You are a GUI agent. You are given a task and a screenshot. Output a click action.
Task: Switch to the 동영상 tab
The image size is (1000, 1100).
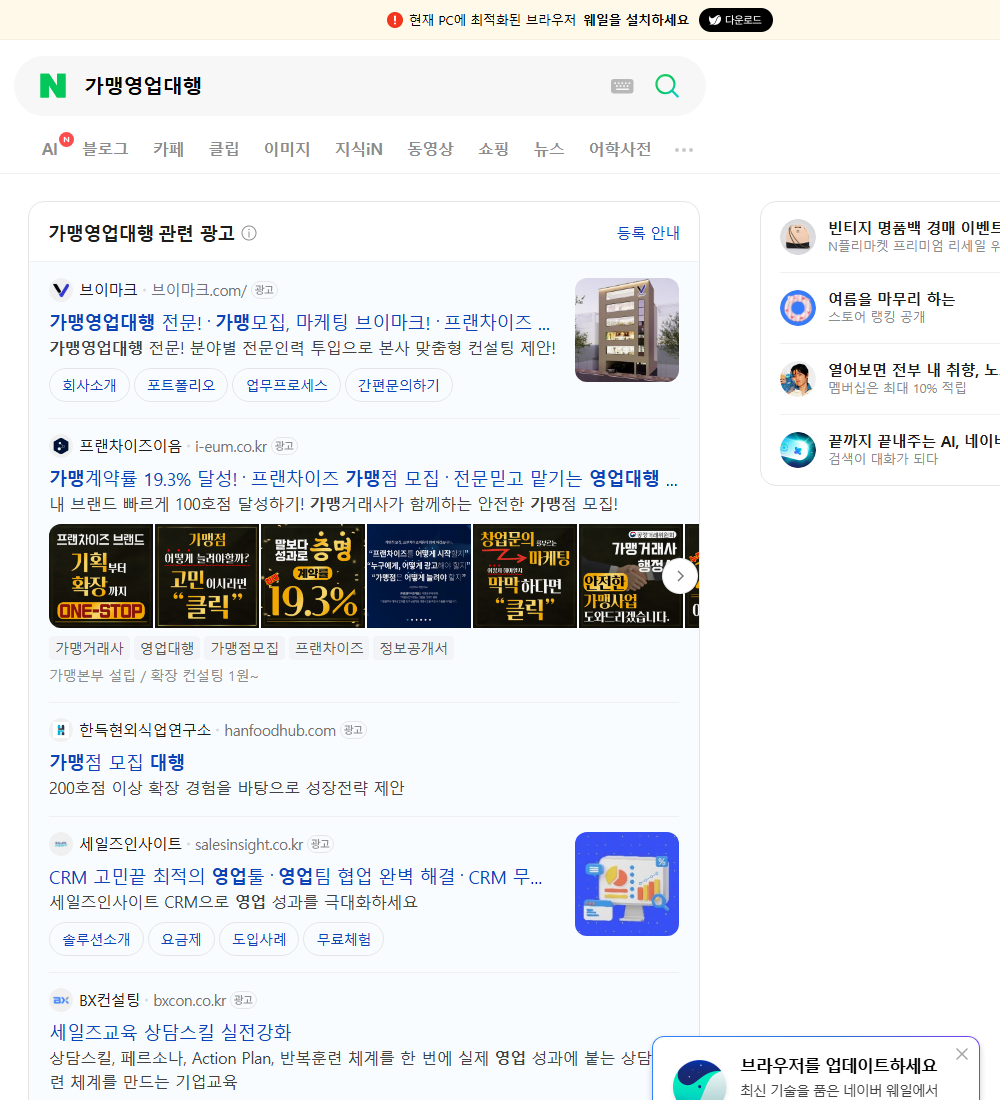point(430,149)
